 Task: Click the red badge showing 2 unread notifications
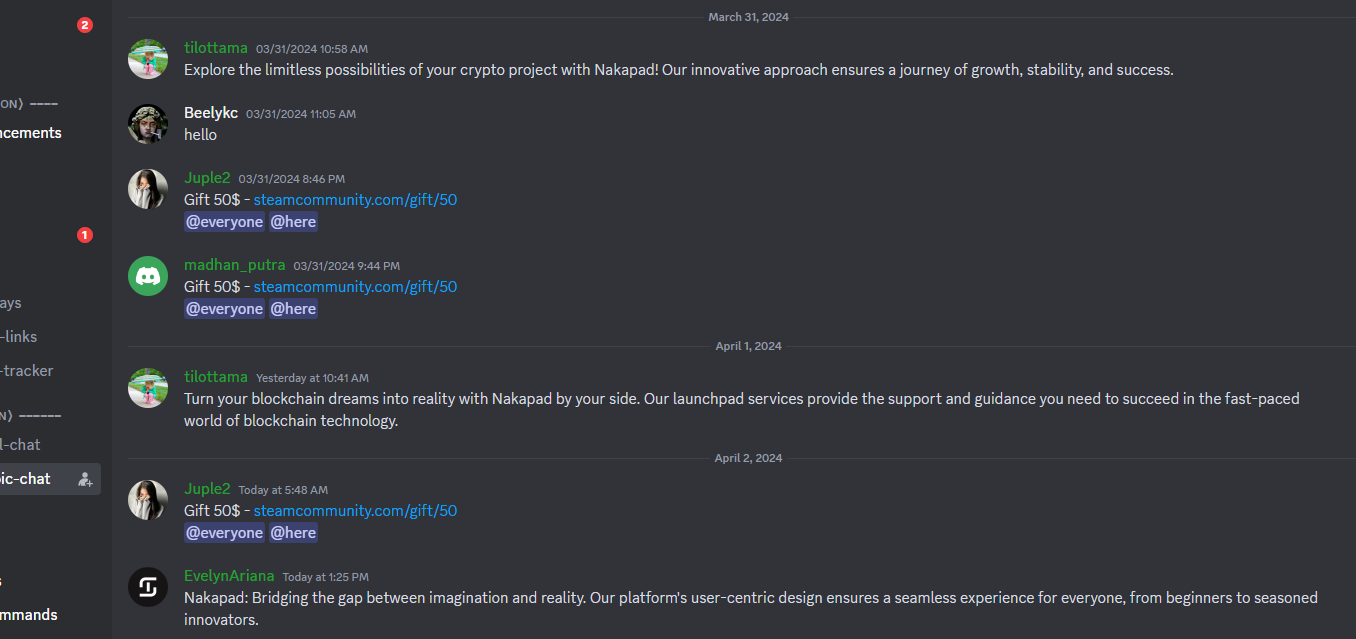pyautogui.click(x=85, y=25)
